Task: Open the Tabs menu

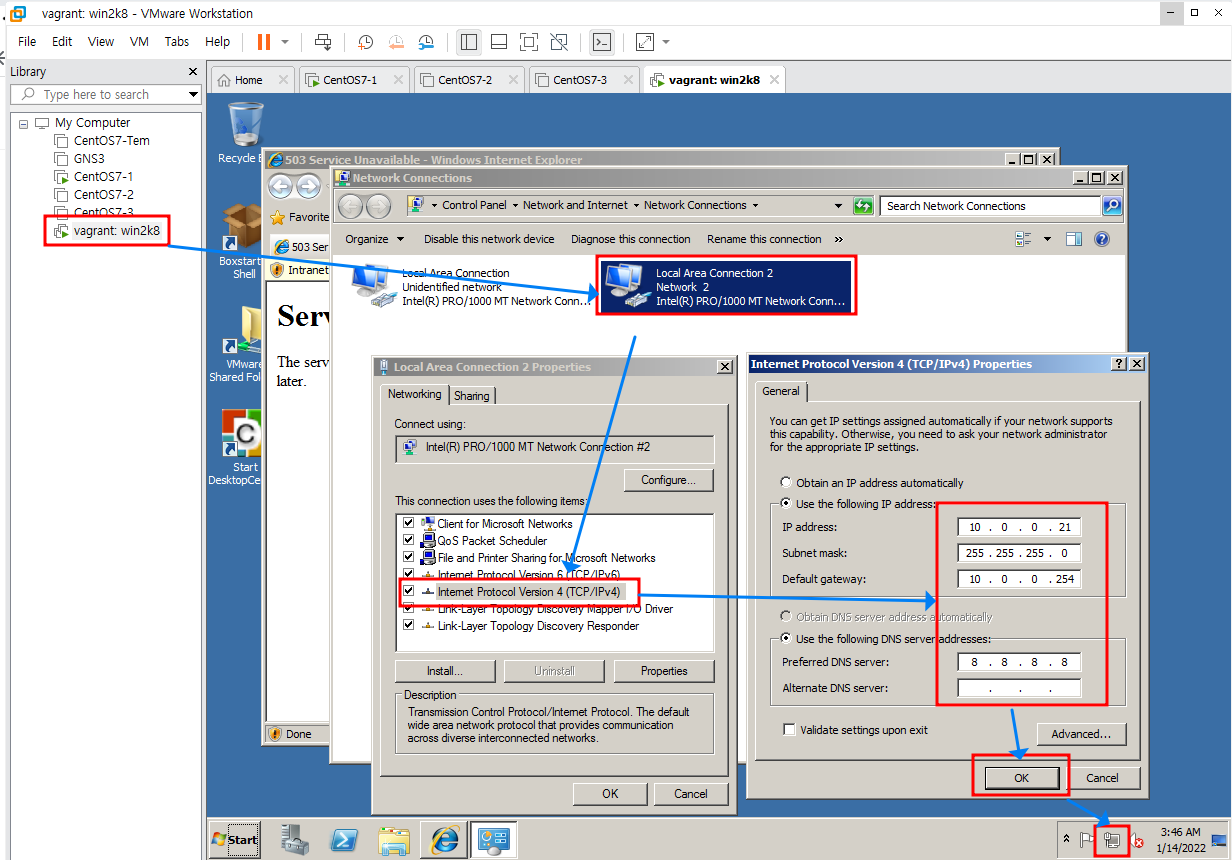Action: click(x=177, y=42)
